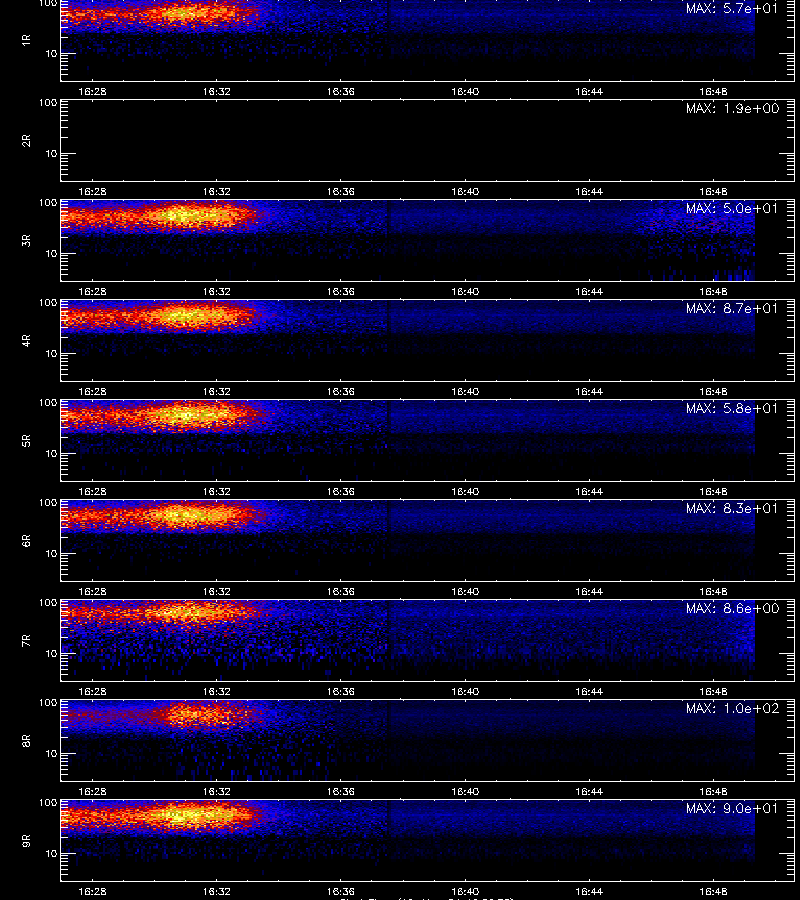Select the MAX: 1.0e+02 readout
Screen dimensions: 800x900
pos(732,708)
